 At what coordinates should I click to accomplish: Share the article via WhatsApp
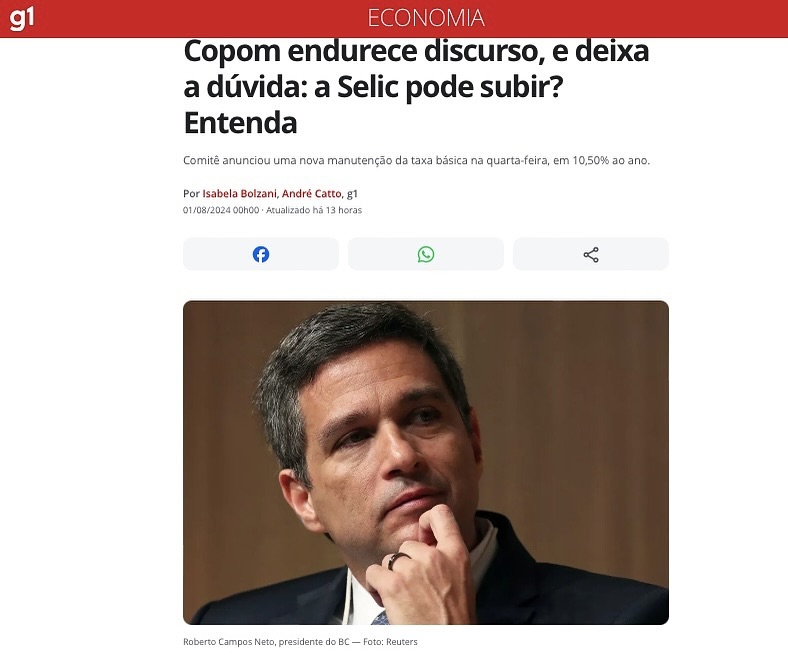[x=426, y=254]
